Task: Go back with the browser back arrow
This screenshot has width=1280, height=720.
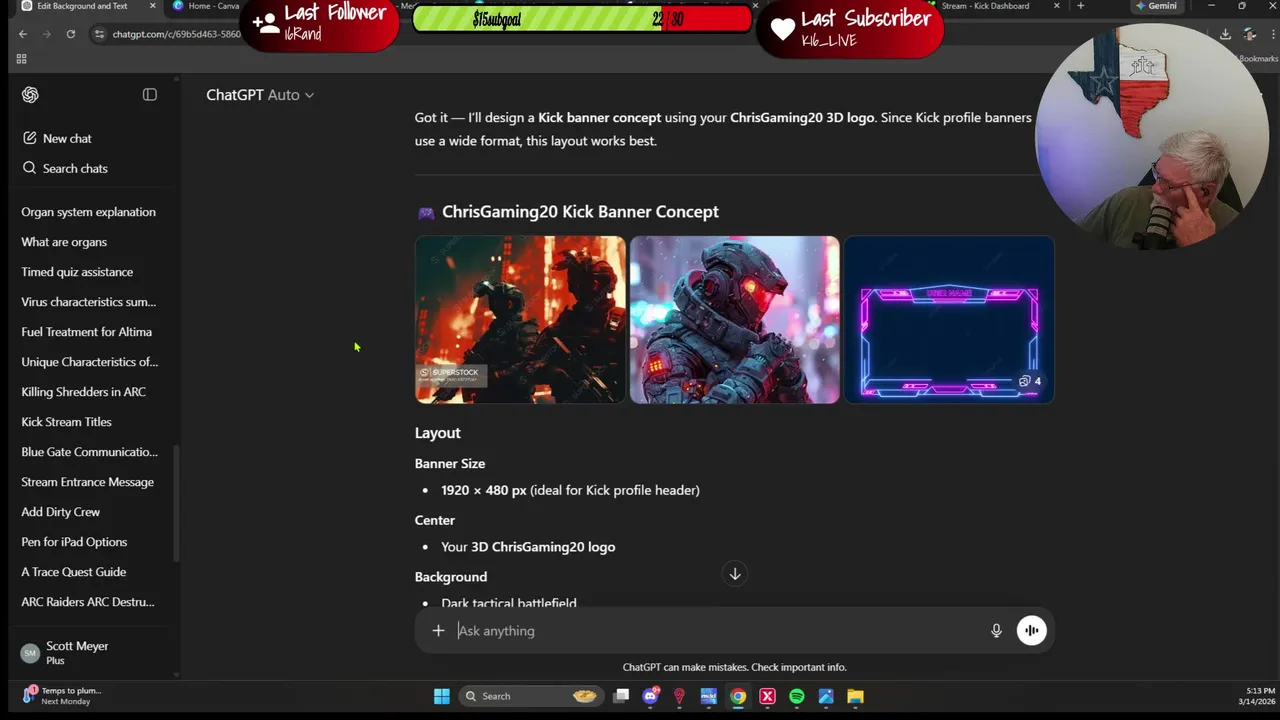Action: pyautogui.click(x=23, y=34)
